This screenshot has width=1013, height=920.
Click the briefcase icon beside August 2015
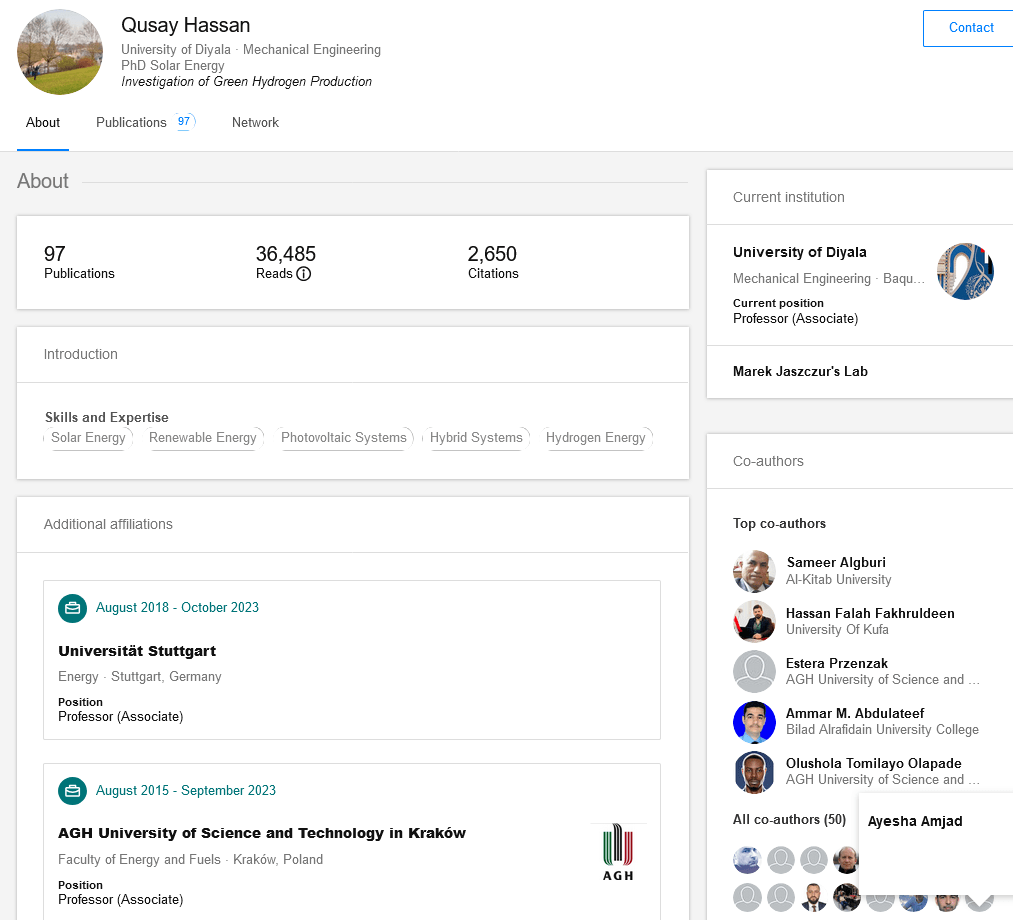coord(72,791)
